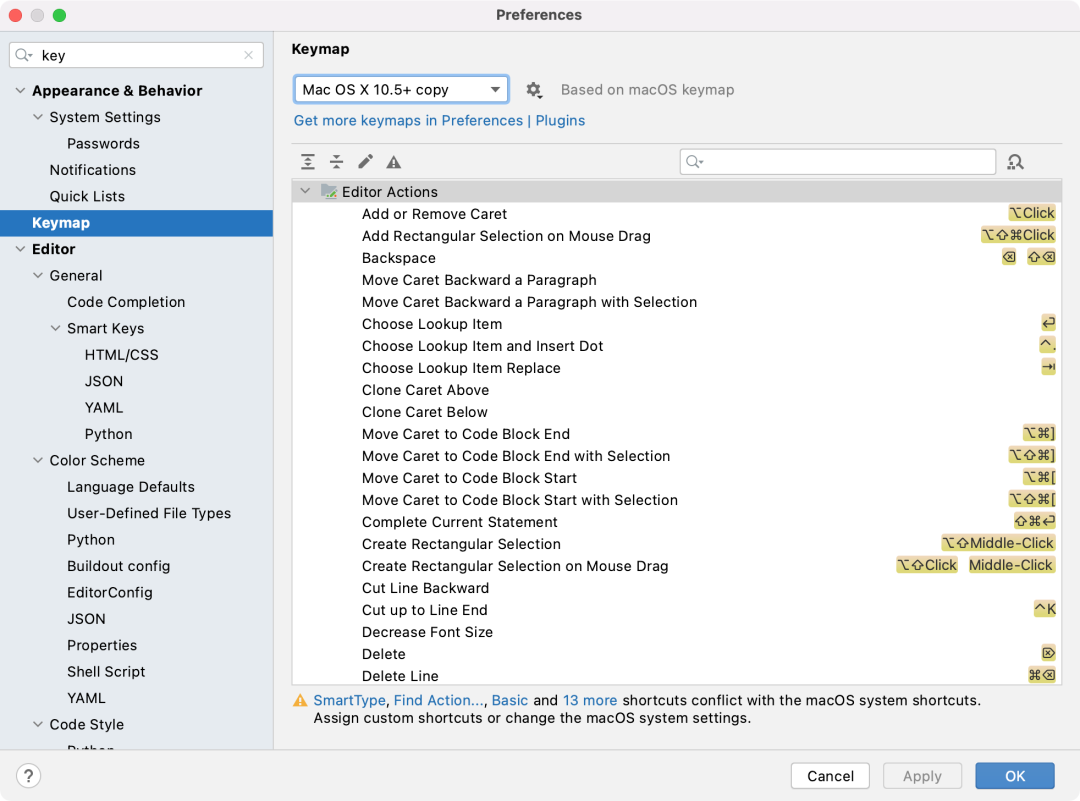Viewport: 1080px width, 801px height.
Task: Click the Apply button
Action: click(922, 776)
